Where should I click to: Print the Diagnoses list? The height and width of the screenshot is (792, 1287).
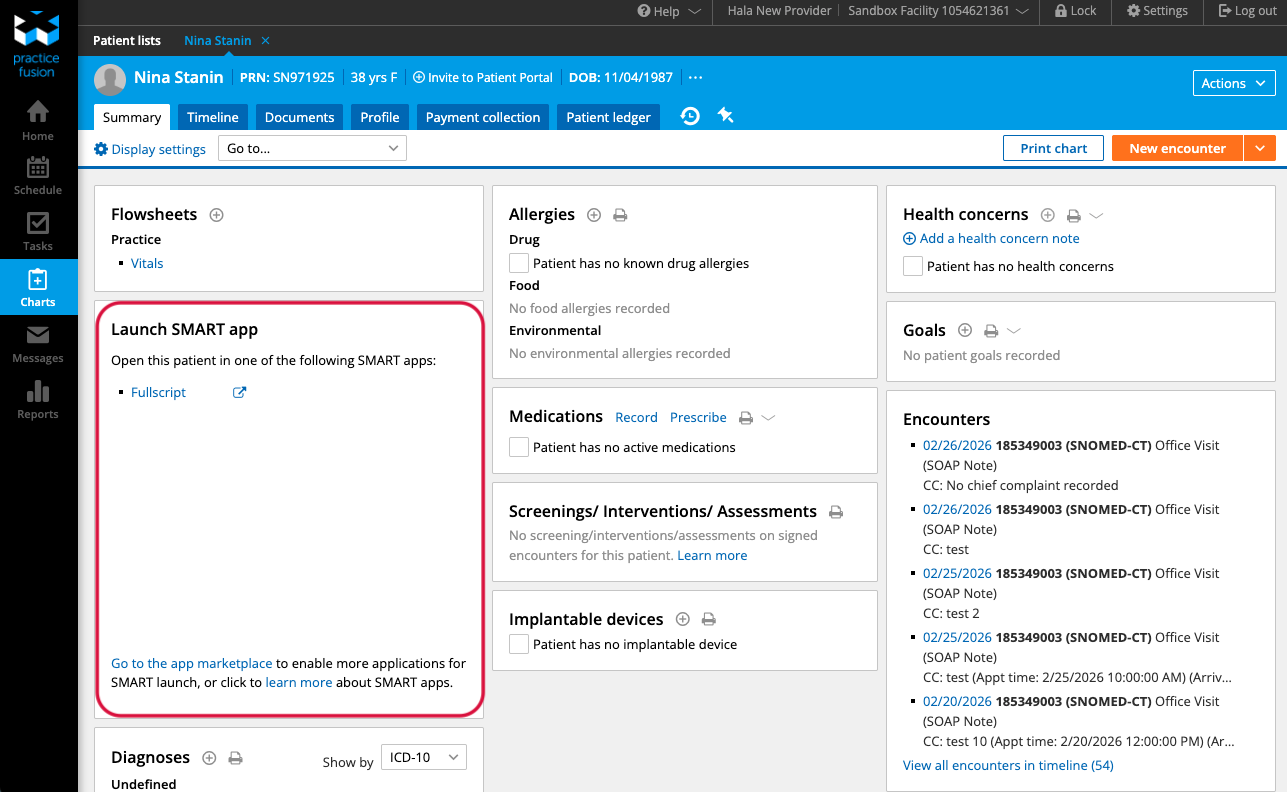236,758
